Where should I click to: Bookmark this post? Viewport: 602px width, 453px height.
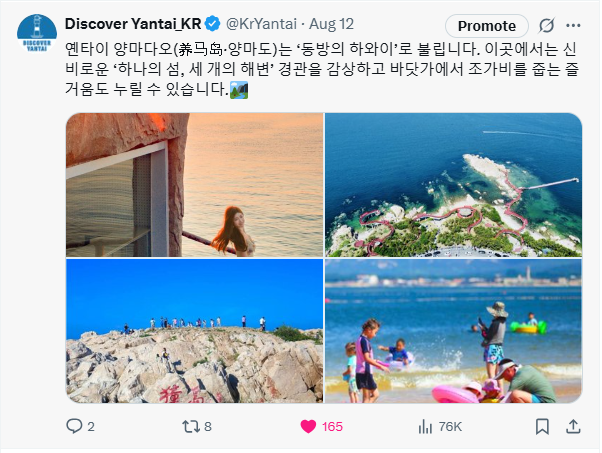click(542, 427)
